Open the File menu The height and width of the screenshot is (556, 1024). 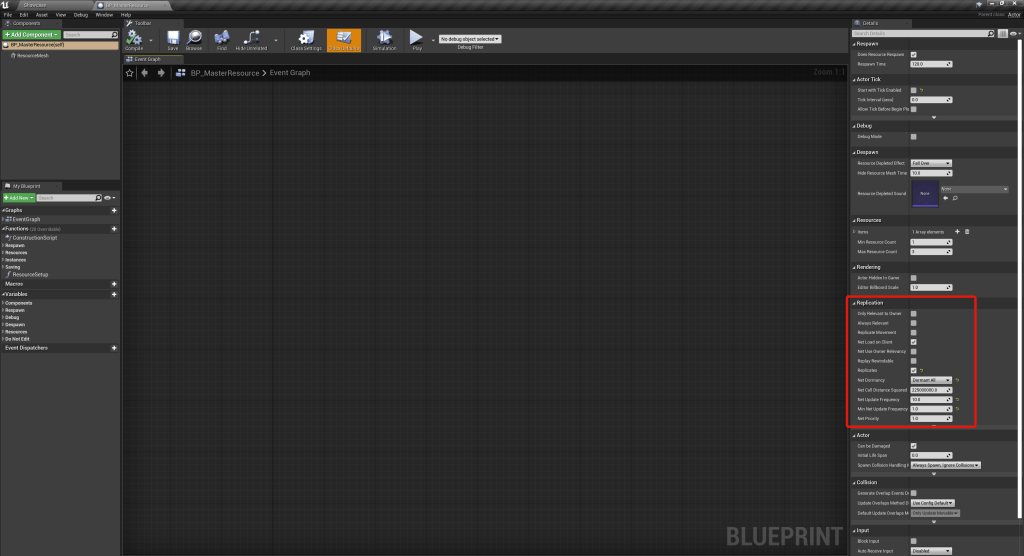tap(8, 14)
